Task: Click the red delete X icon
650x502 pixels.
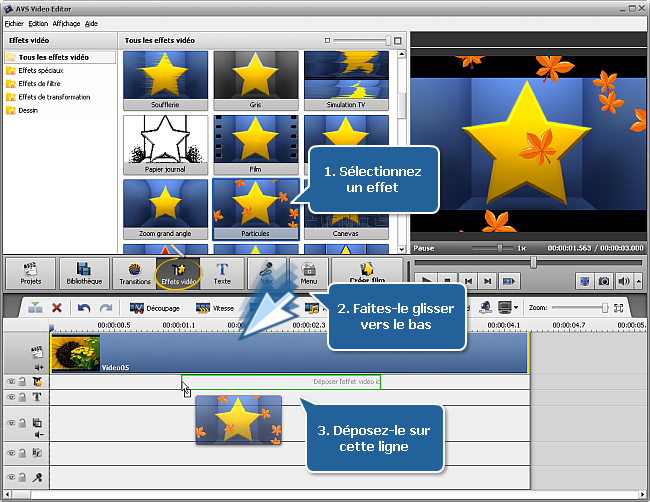Action: [57, 308]
